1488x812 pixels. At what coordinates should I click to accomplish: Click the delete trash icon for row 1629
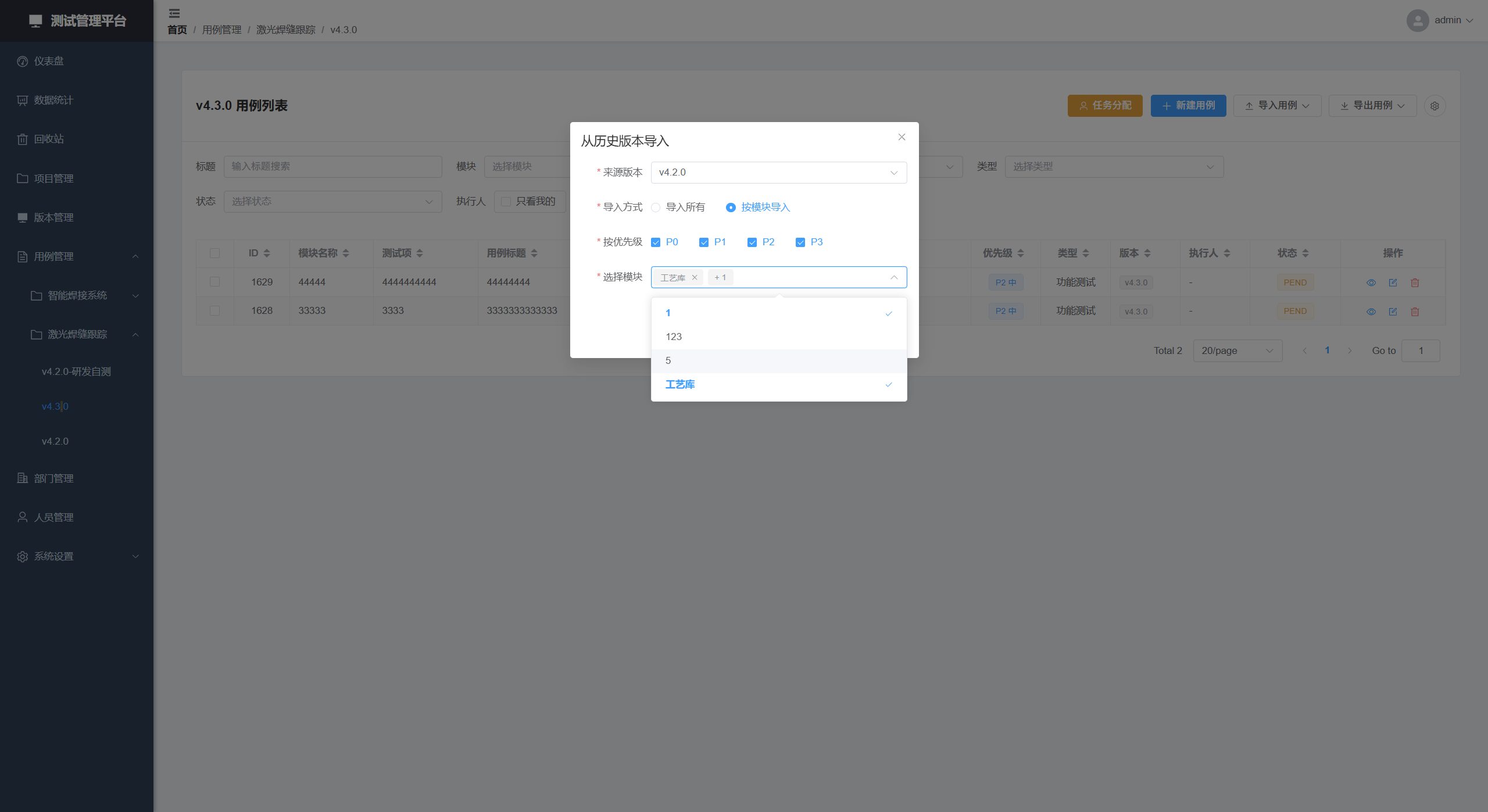[x=1415, y=282]
